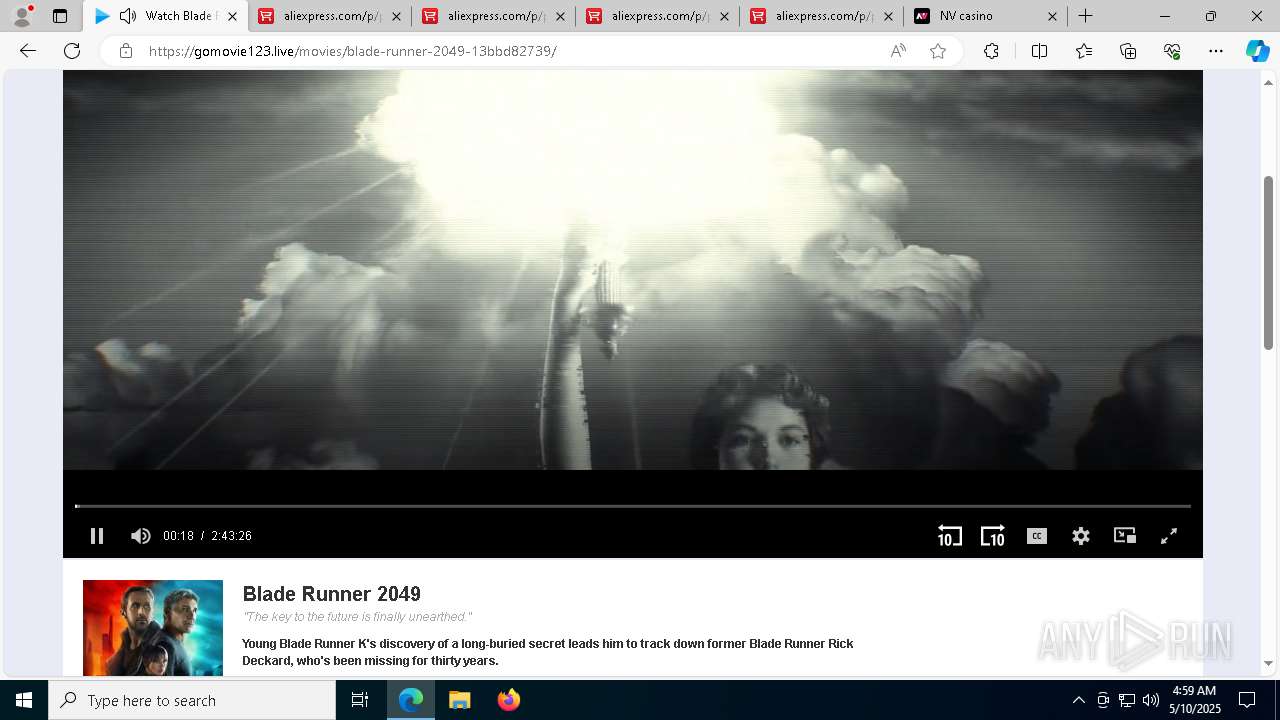Close the NV casino tab
Image resolution: width=1280 pixels, height=720 pixels.
(1052, 16)
